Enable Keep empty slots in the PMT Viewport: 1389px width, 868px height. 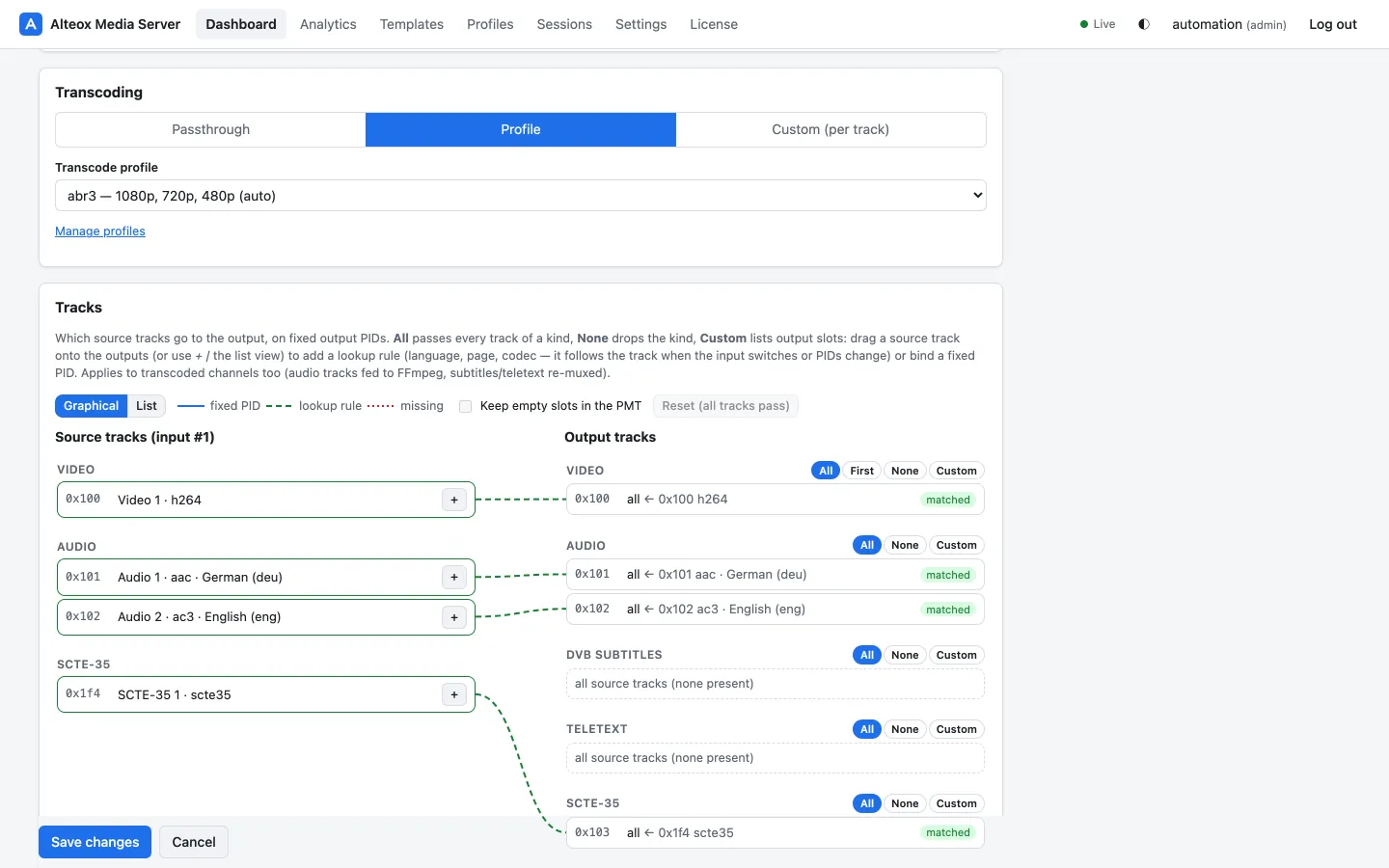466,406
